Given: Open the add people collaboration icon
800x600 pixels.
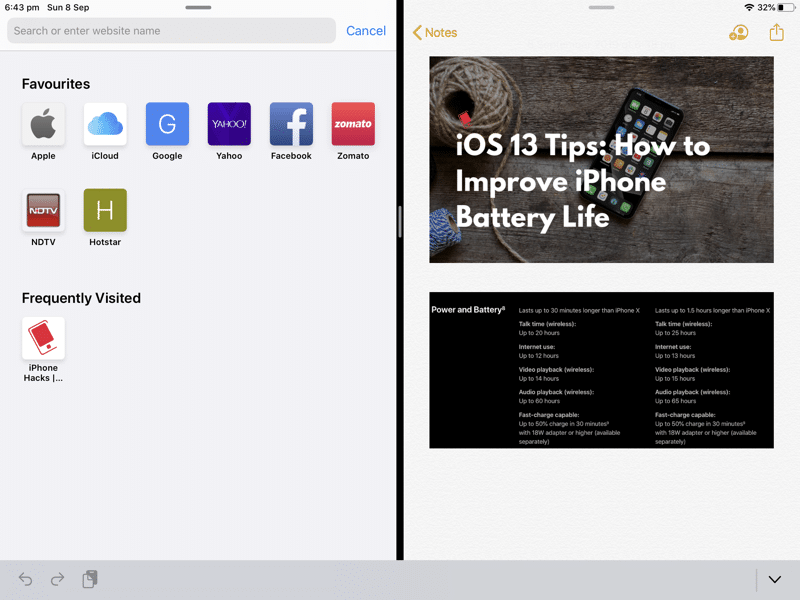Looking at the screenshot, I should [739, 33].
